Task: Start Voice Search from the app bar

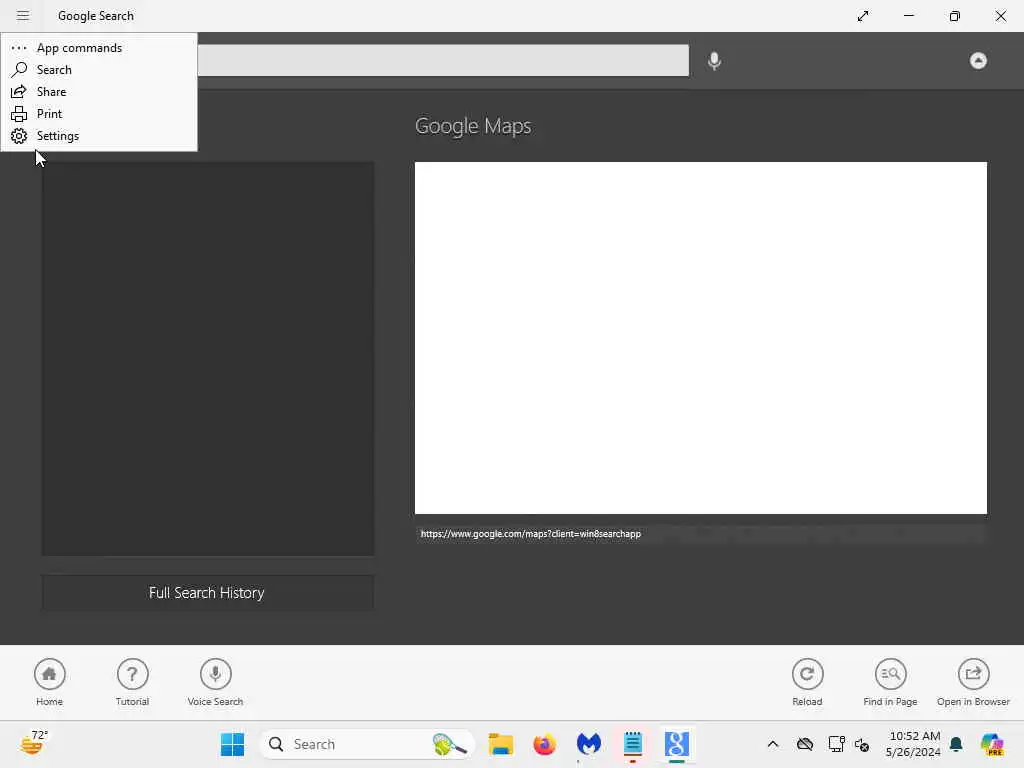Action: pyautogui.click(x=215, y=682)
